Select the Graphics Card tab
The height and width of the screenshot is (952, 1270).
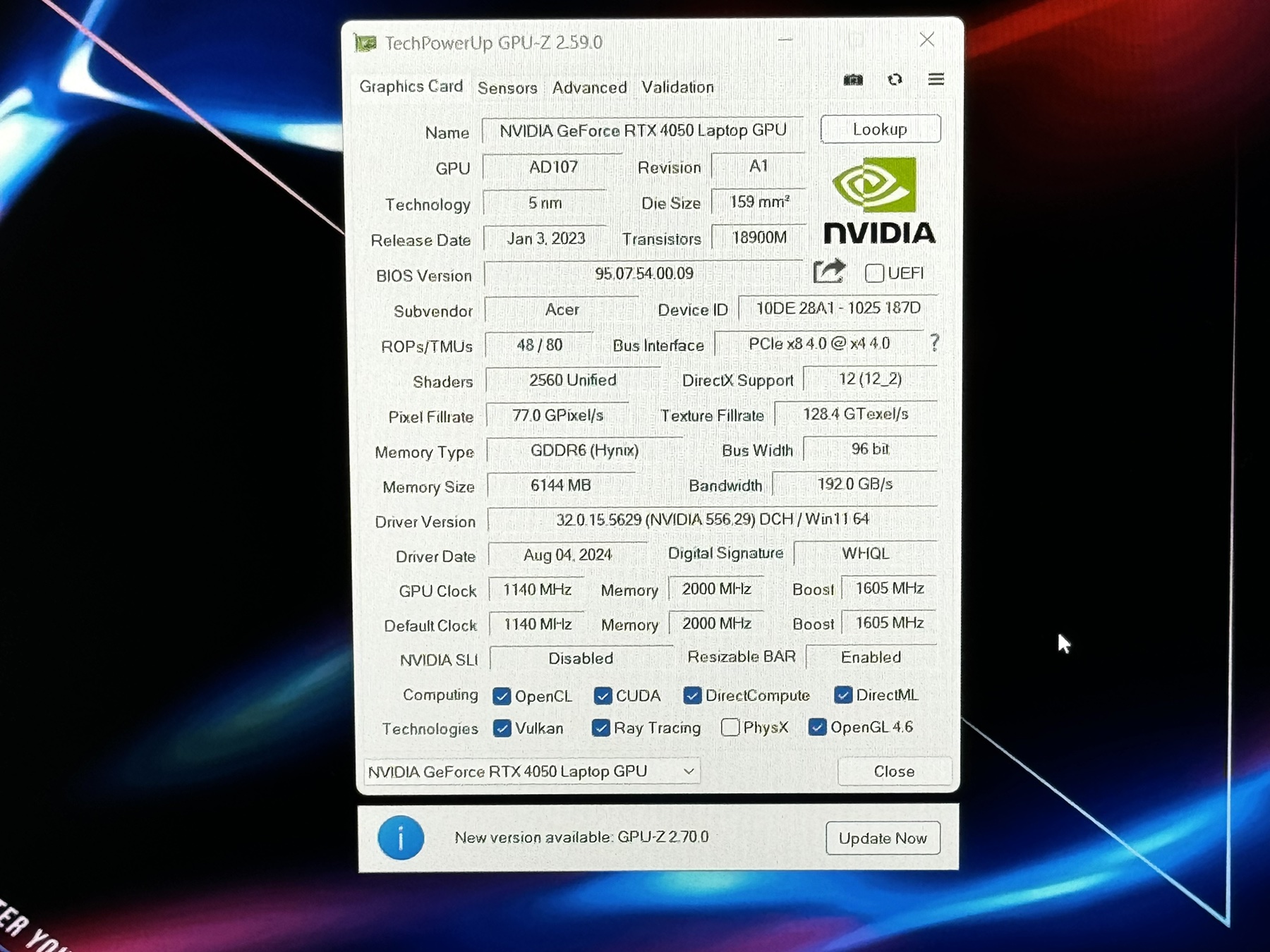click(411, 87)
